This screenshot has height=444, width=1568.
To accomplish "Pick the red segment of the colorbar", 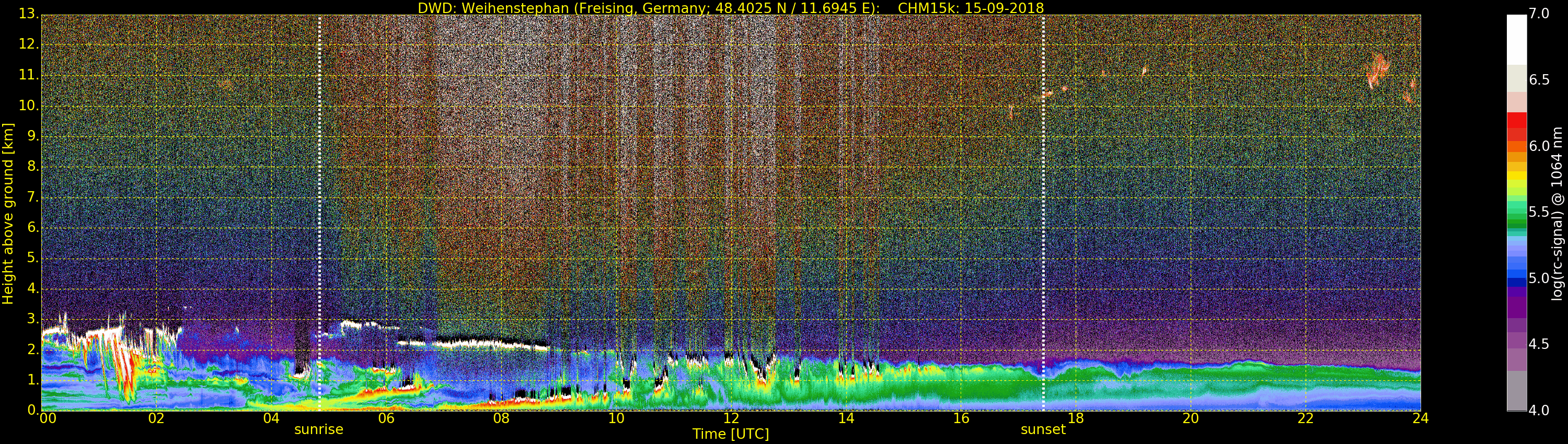I will coord(1516,125).
